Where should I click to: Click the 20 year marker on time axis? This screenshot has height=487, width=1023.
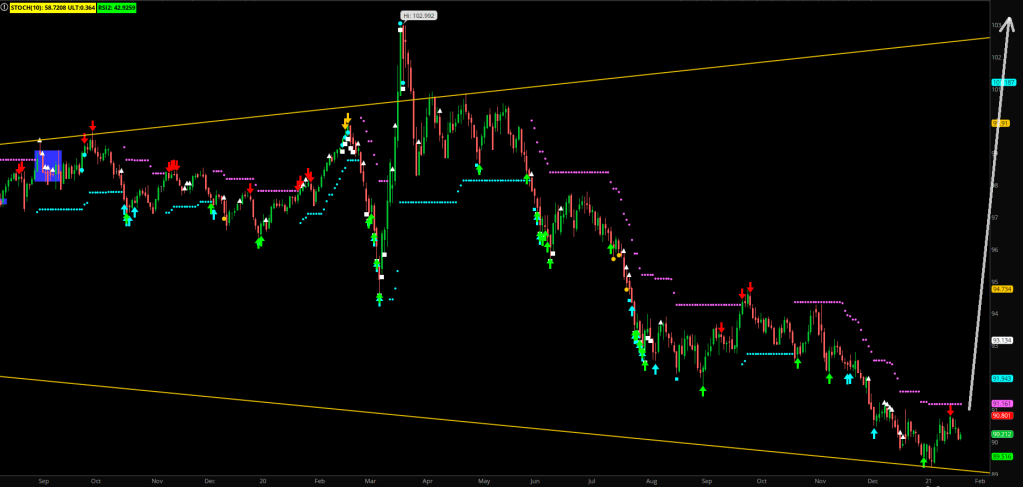pyautogui.click(x=262, y=481)
